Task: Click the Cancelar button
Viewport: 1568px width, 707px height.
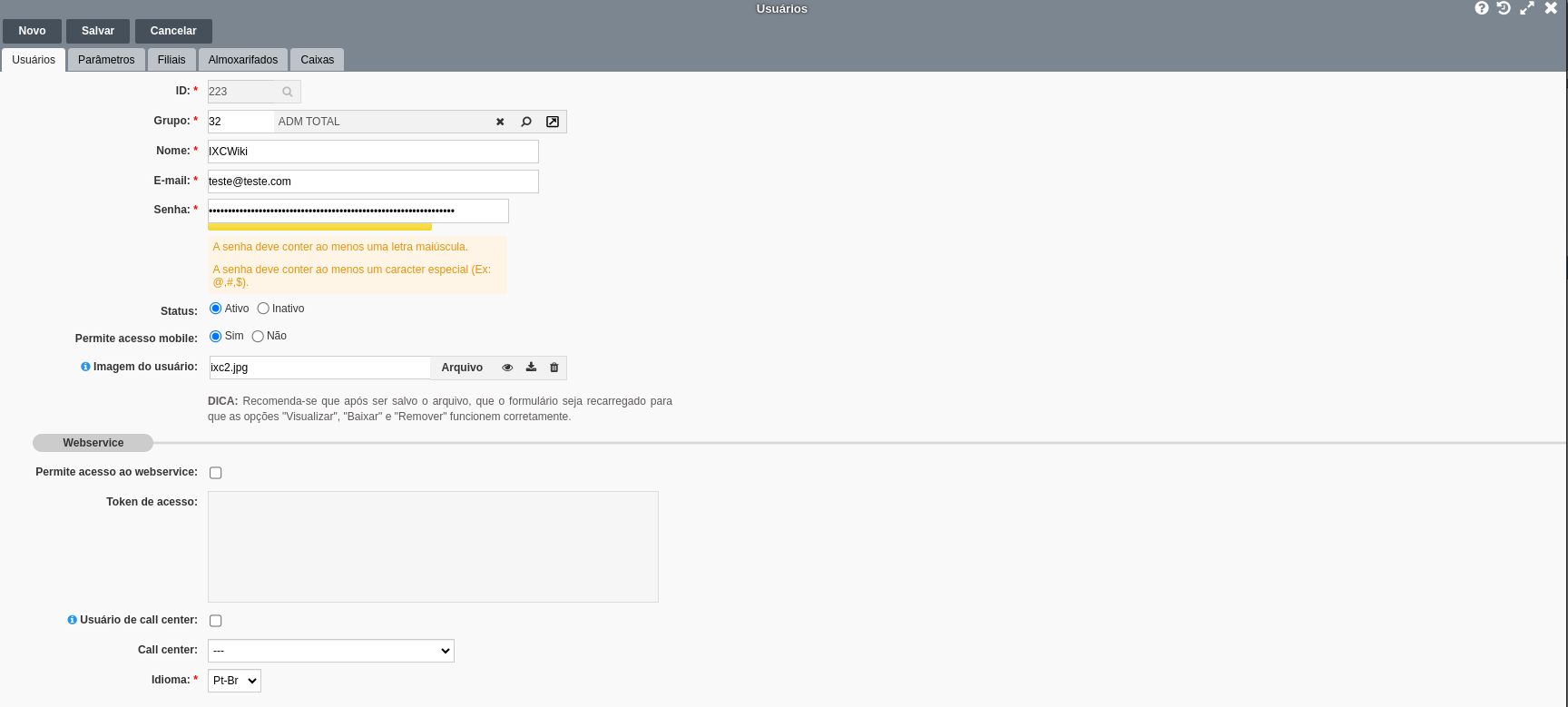Action: tap(173, 31)
